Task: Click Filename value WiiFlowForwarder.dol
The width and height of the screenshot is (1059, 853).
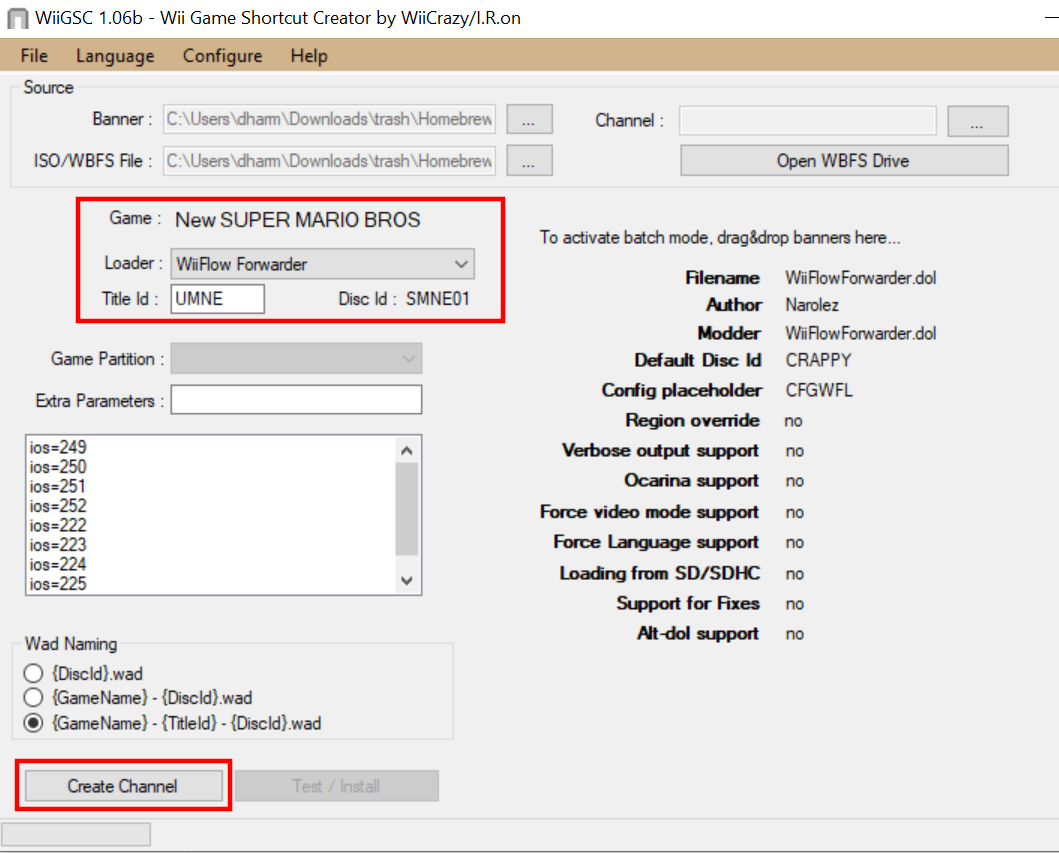Action: tap(860, 278)
